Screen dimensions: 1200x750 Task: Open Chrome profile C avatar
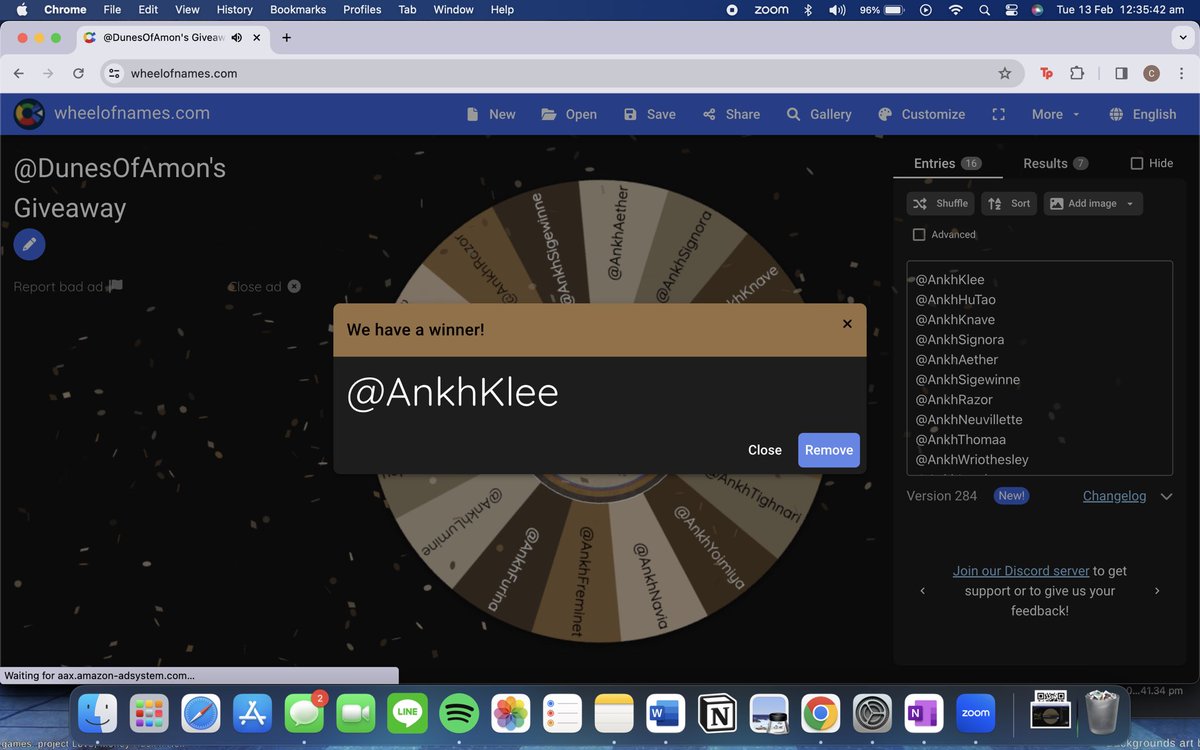(x=1151, y=73)
